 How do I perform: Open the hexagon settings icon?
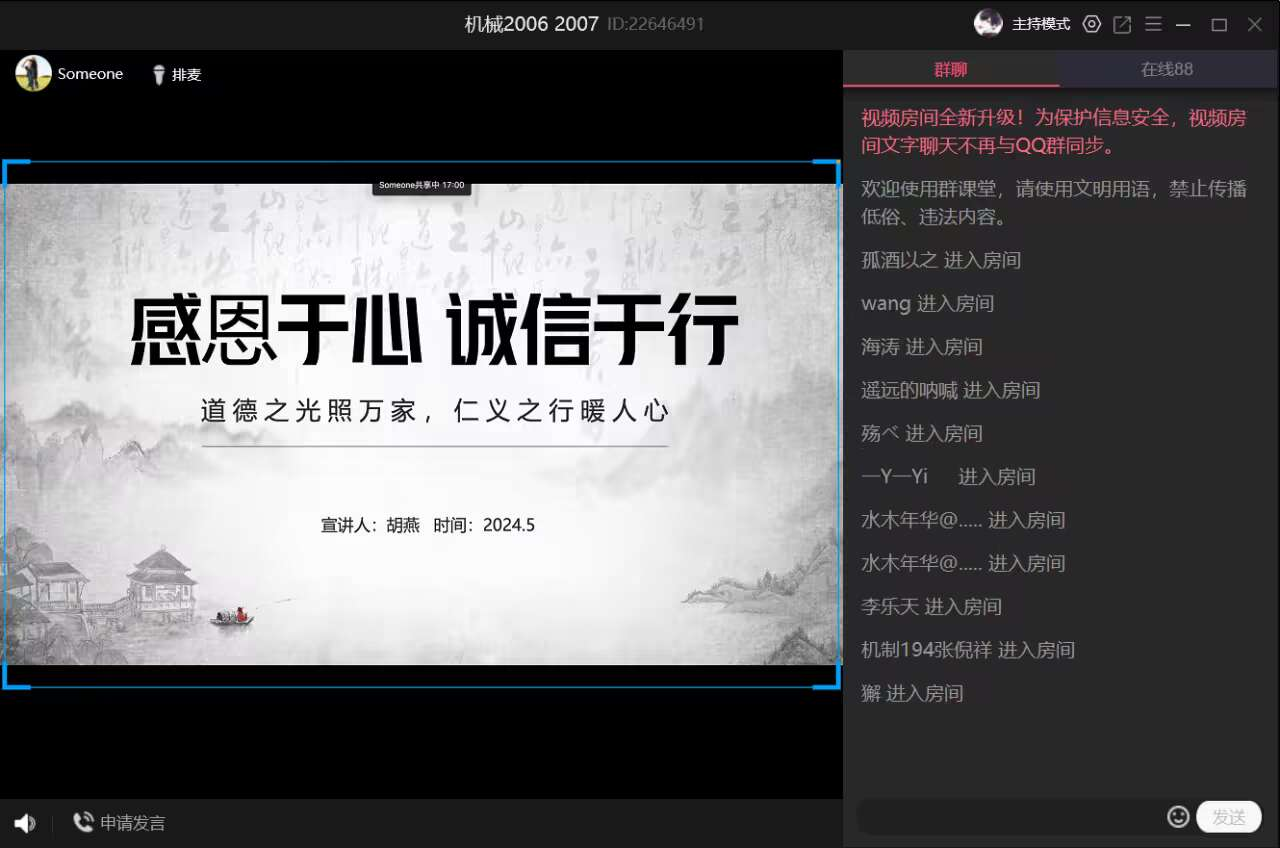tap(1092, 24)
